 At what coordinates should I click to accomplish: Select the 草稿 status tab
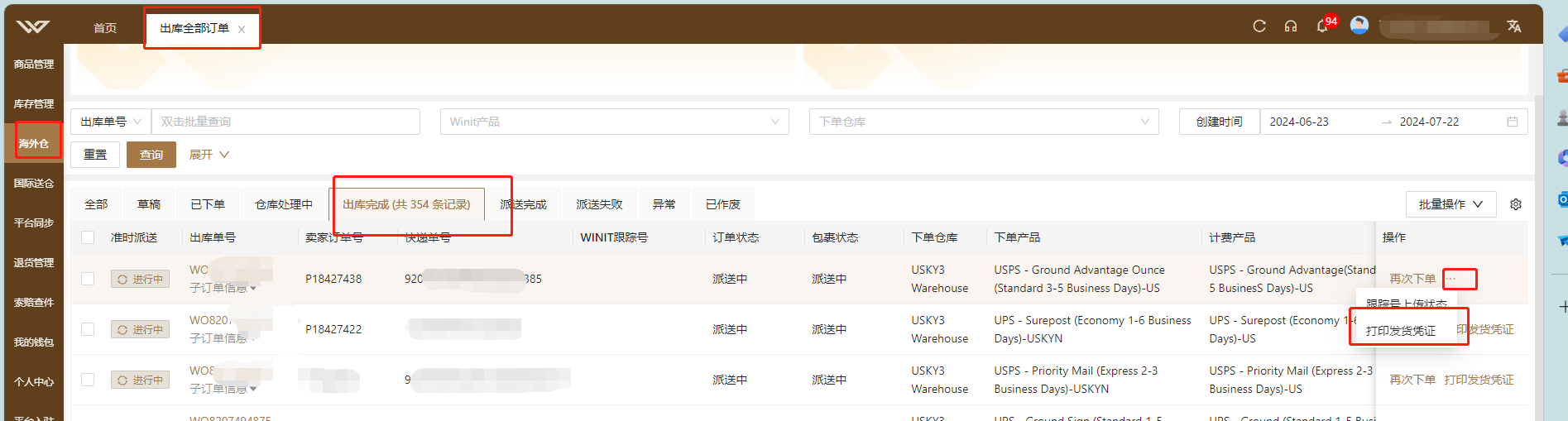point(149,204)
